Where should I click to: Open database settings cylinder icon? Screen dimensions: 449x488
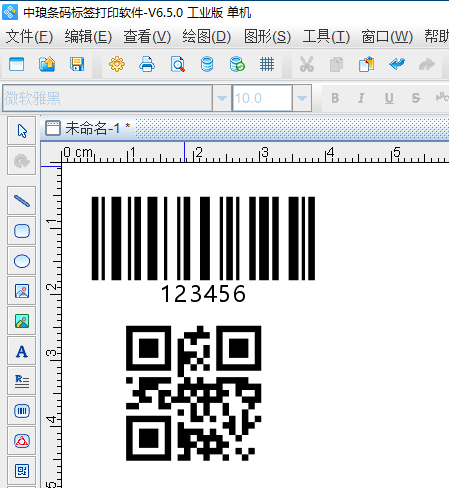click(207, 64)
